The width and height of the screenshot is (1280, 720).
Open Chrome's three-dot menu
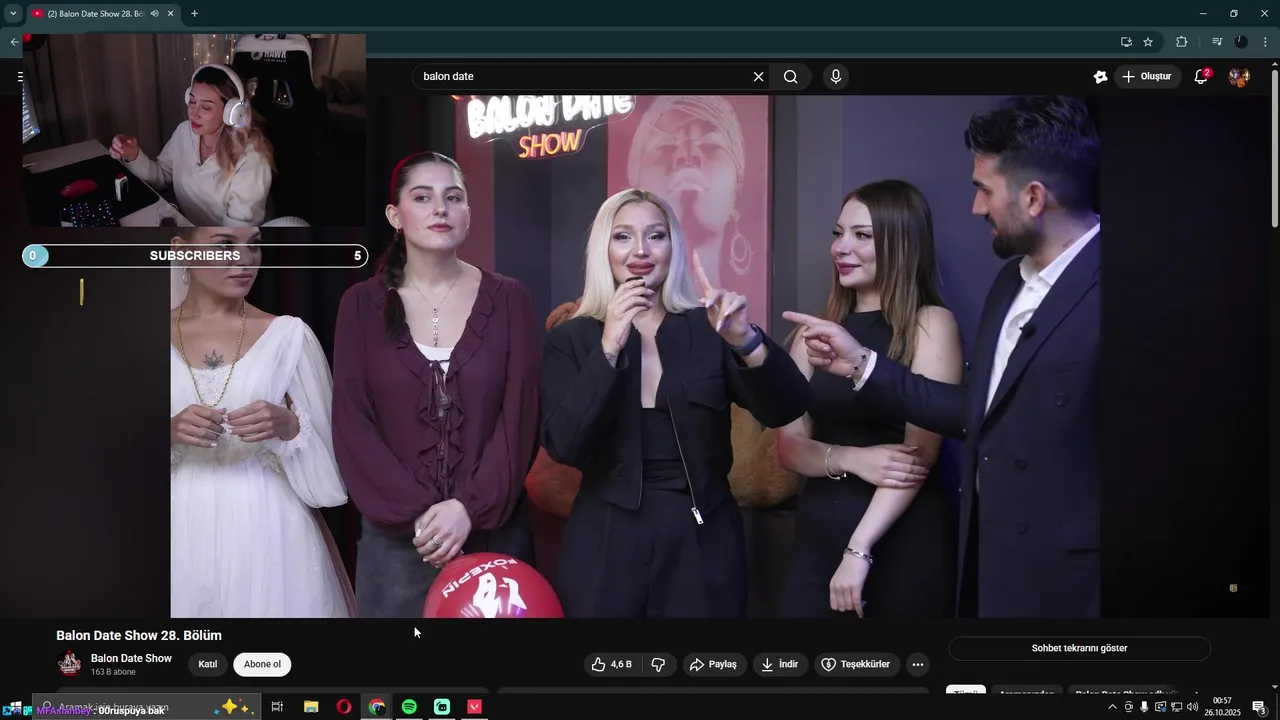pyautogui.click(x=1265, y=42)
